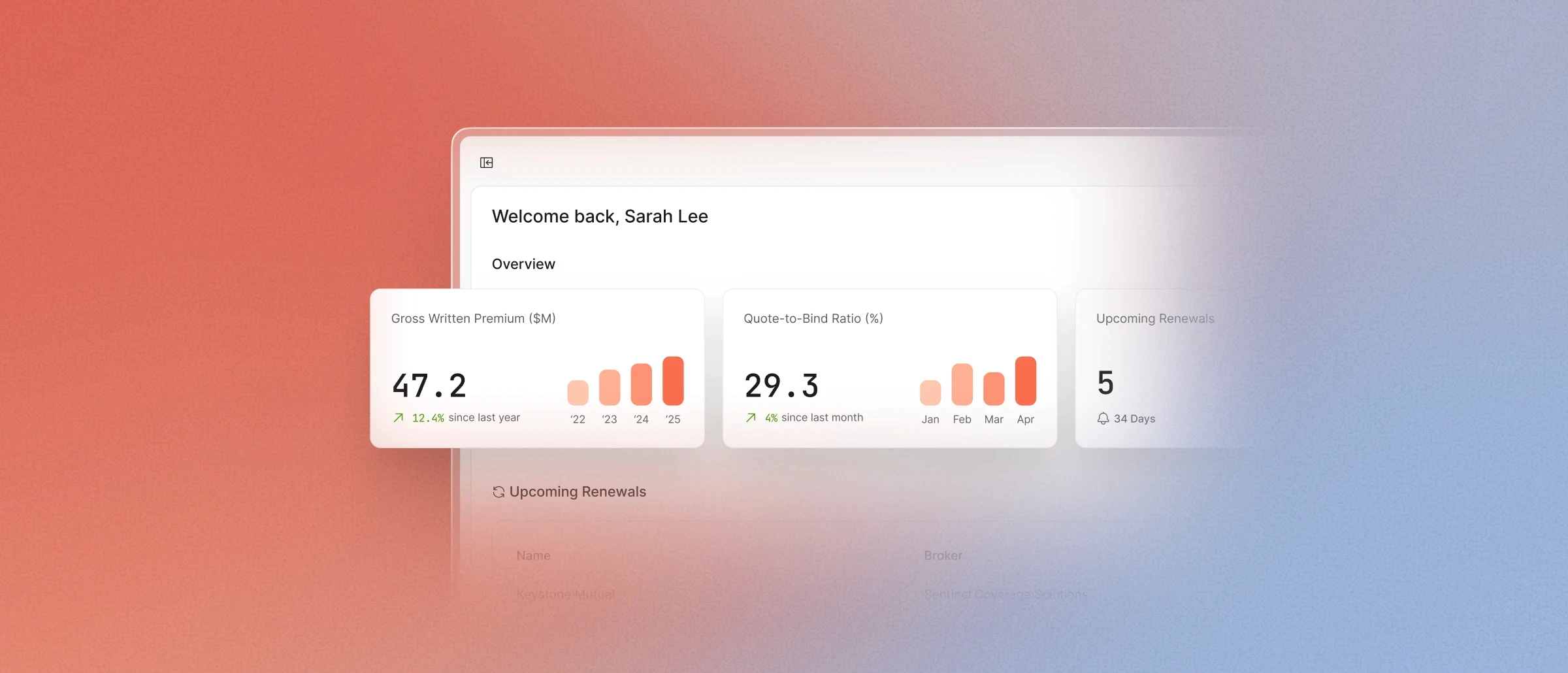Click the sync icon before Upcoming Renewals heading
Viewport: 1568px width, 673px height.
click(x=499, y=491)
